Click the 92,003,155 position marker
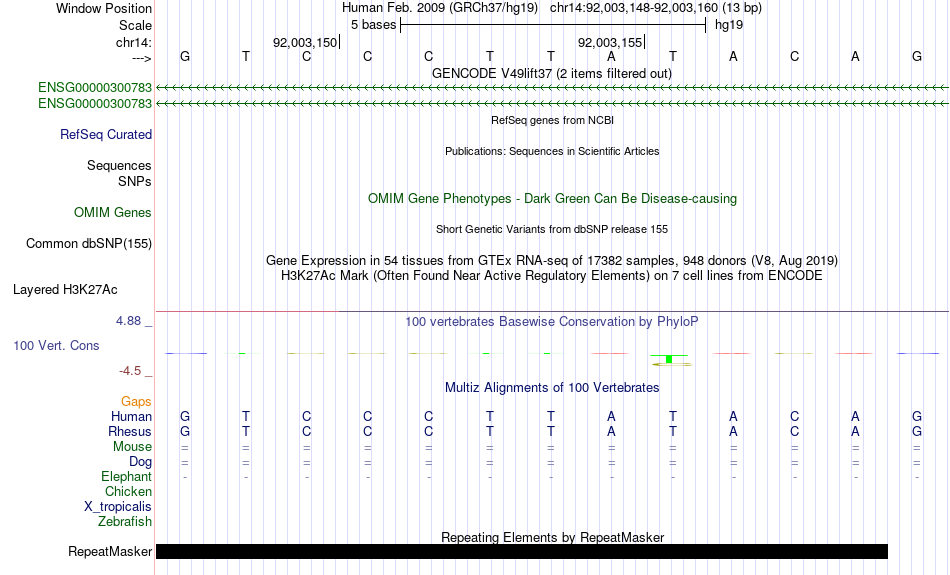Image resolution: width=950 pixels, height=575 pixels. (x=611, y=42)
